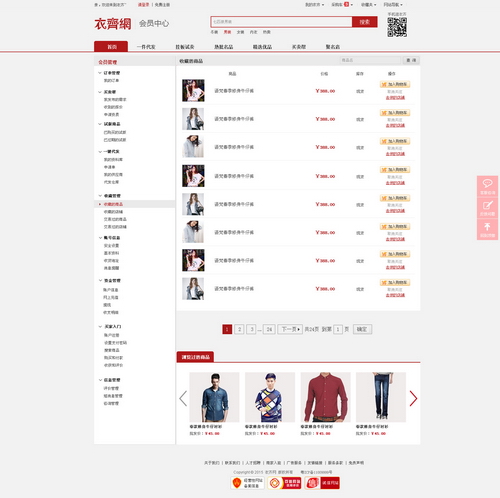Image resolution: width=500 pixels, height=498 pixels.
Task: Click the main search input field
Action: tap(281, 22)
